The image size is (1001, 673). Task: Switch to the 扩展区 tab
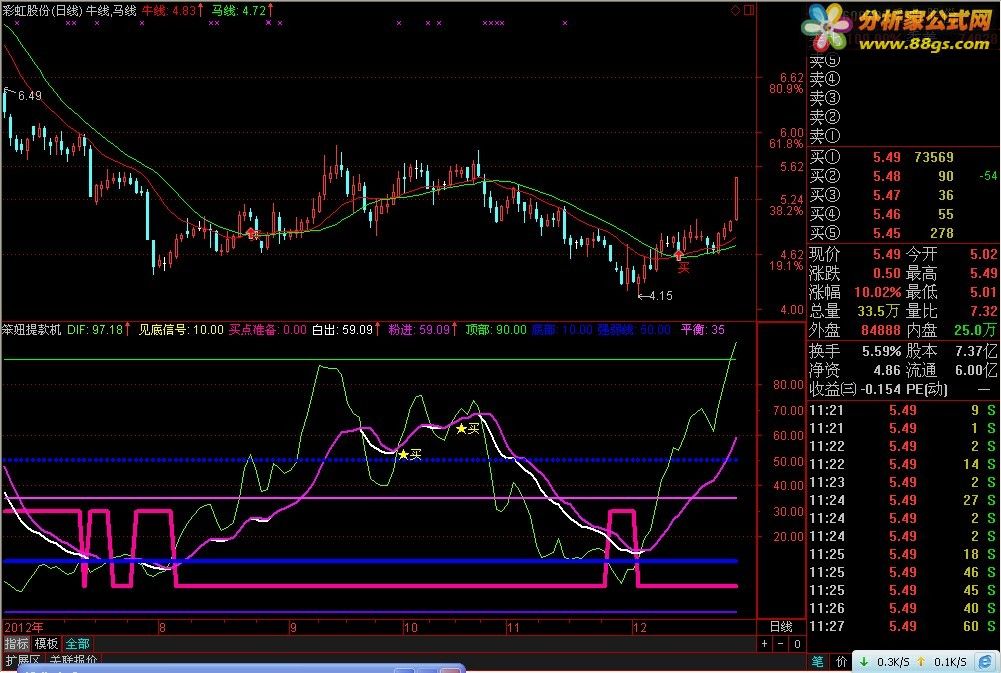click(x=22, y=660)
